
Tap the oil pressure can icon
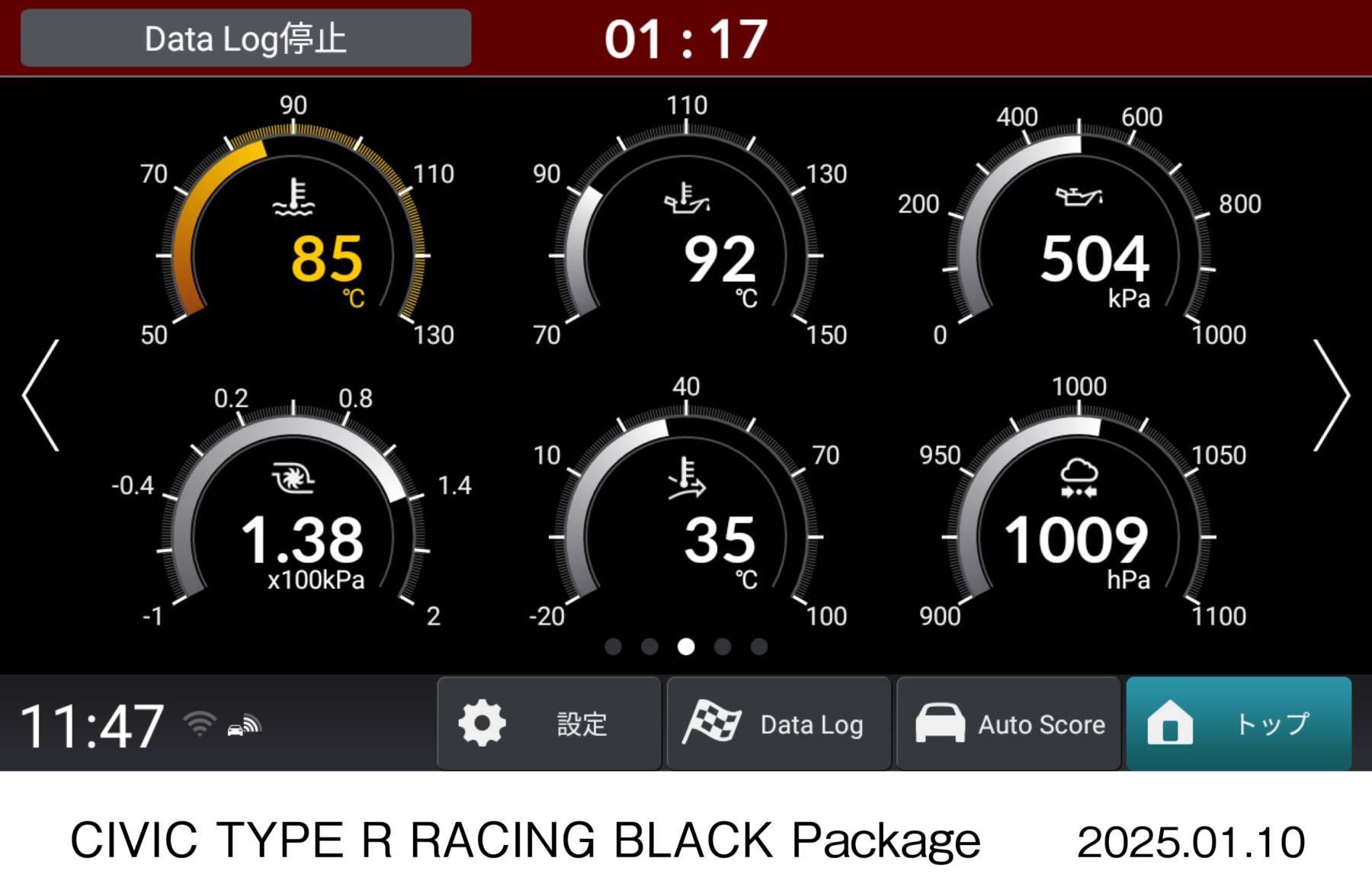point(1079,196)
